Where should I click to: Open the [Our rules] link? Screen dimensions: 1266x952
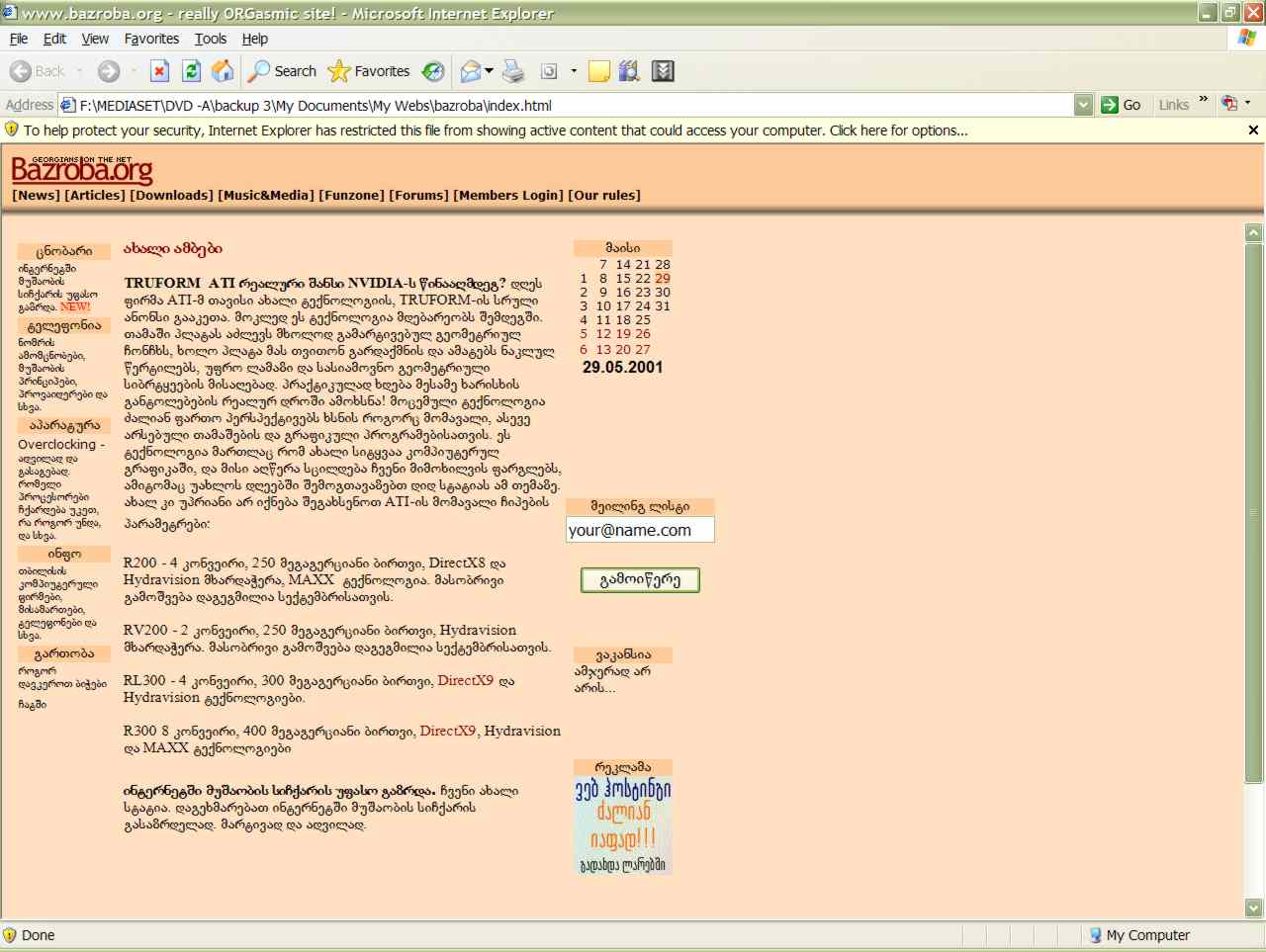[x=604, y=196]
